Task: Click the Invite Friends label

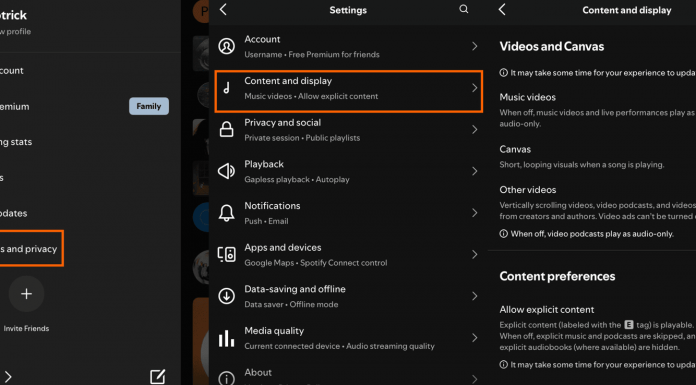Action: click(x=26, y=329)
